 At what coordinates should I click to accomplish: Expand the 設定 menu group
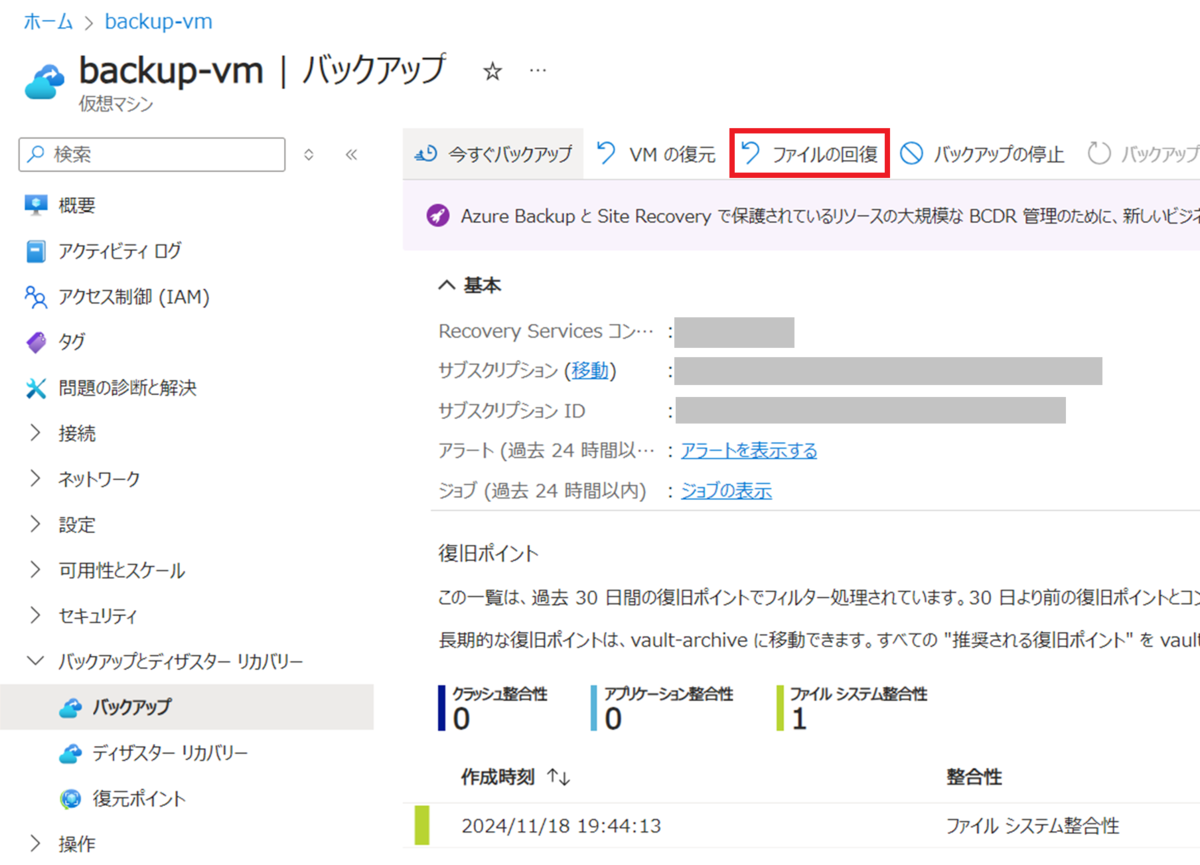tap(36, 524)
